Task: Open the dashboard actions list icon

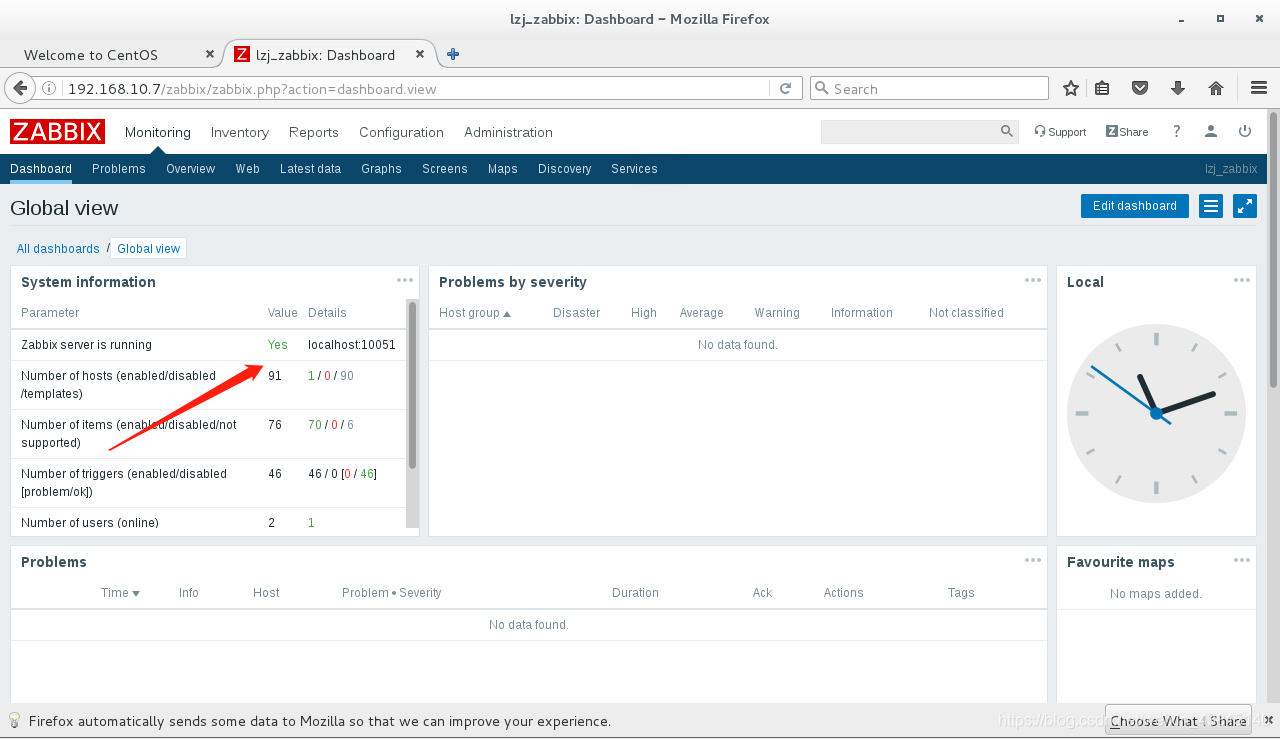Action: [1211, 206]
